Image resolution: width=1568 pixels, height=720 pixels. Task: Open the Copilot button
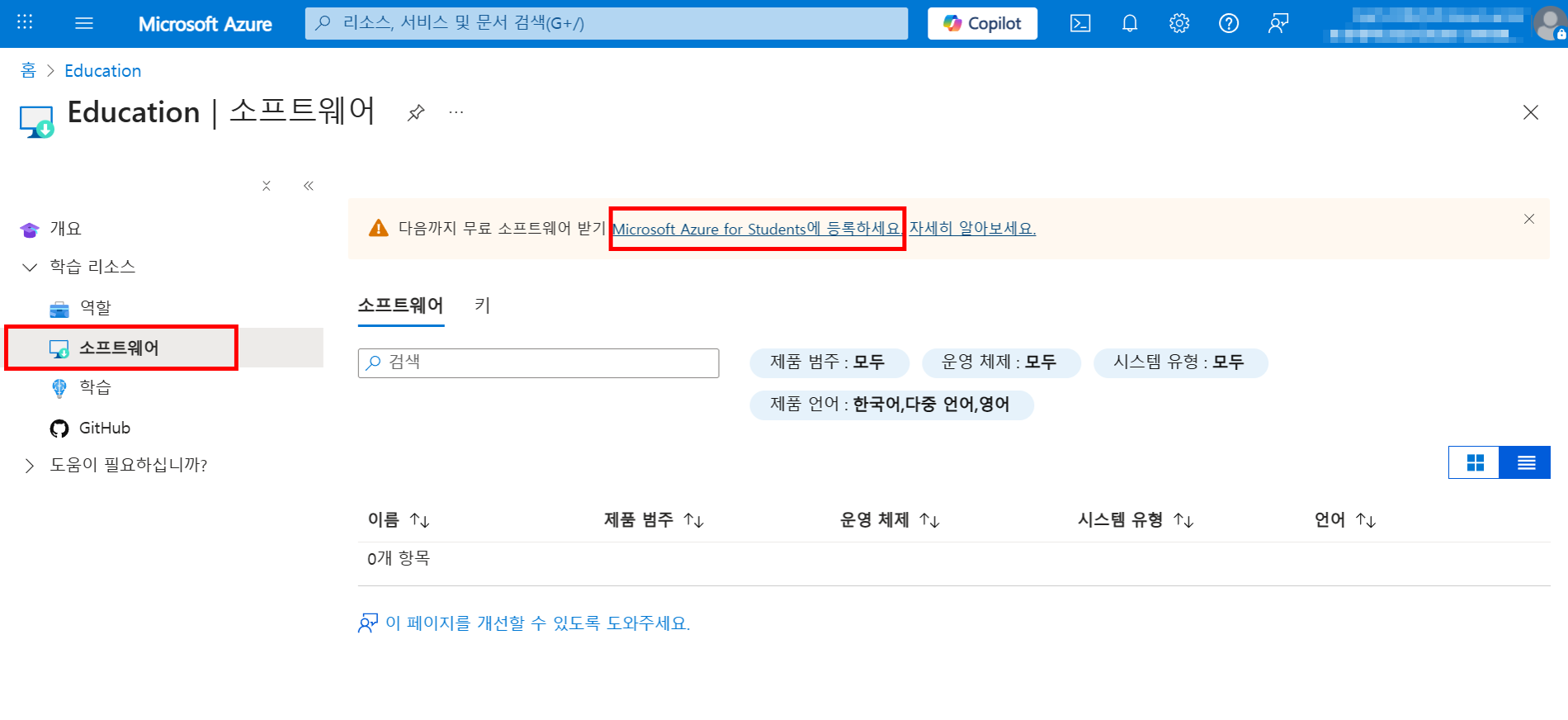pyautogui.click(x=982, y=23)
